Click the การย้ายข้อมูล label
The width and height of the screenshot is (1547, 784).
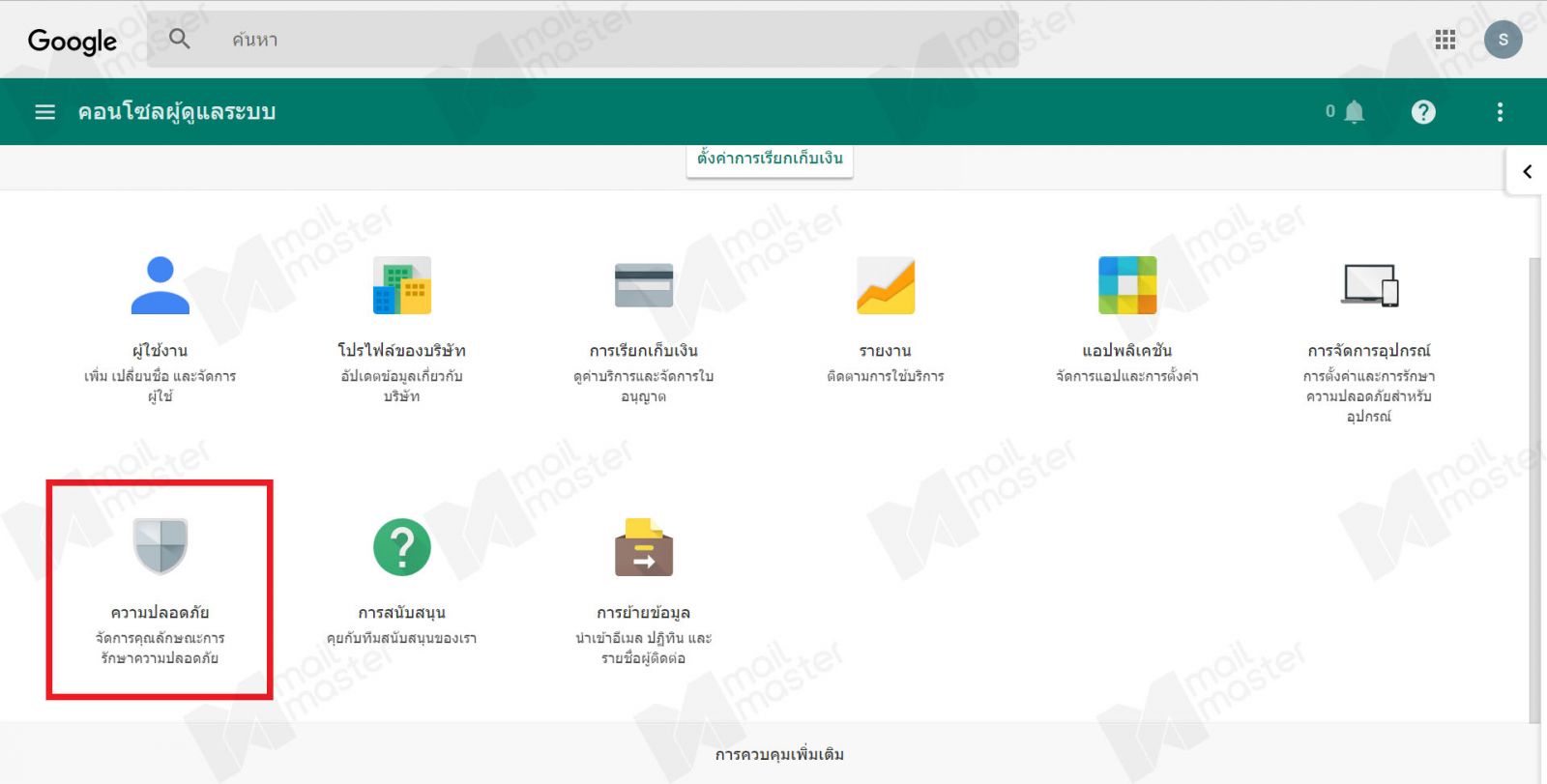point(644,613)
